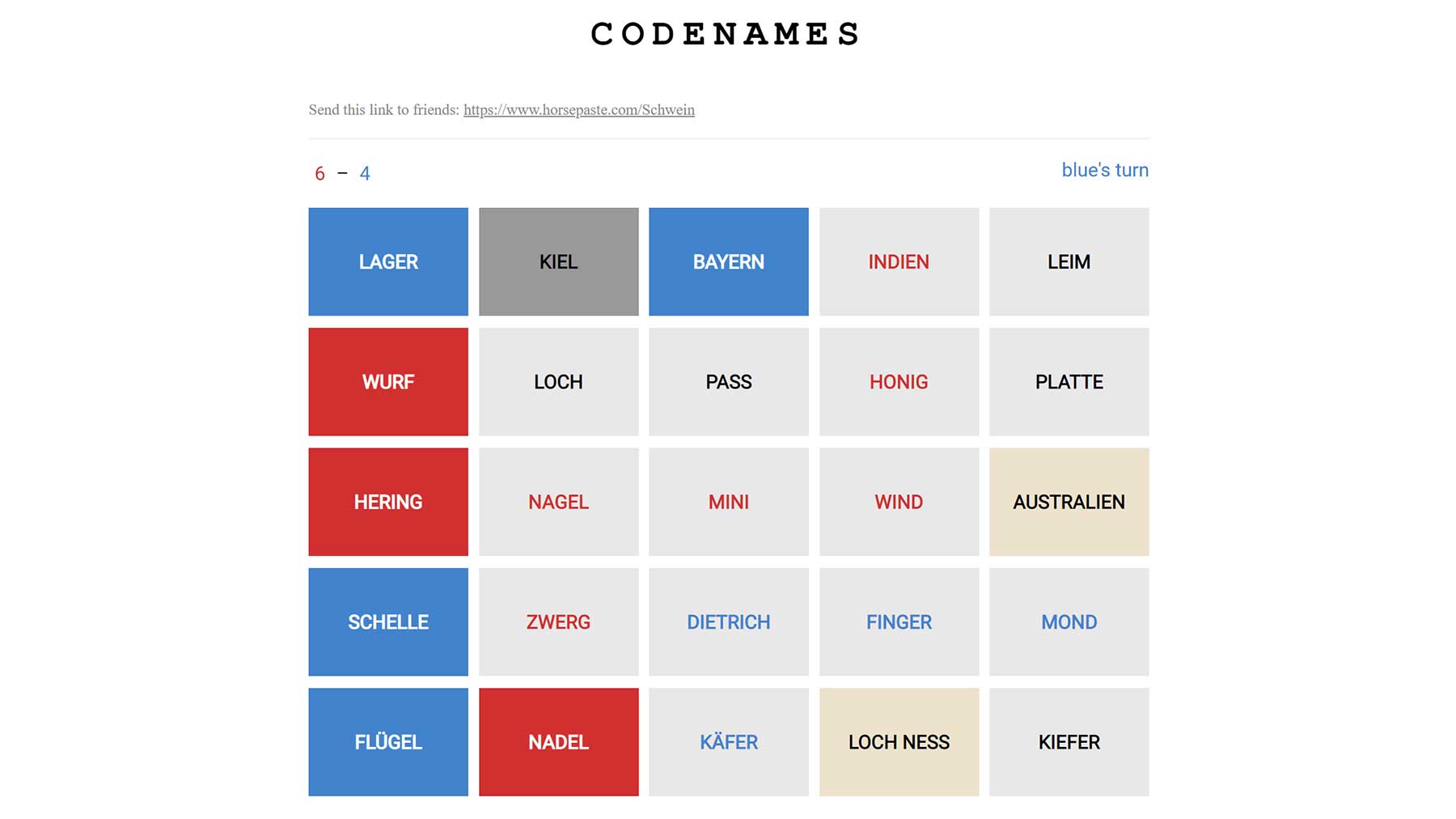The width and height of the screenshot is (1456, 819).
Task: Click the dark gray KIEL assassin card
Action: 558,261
